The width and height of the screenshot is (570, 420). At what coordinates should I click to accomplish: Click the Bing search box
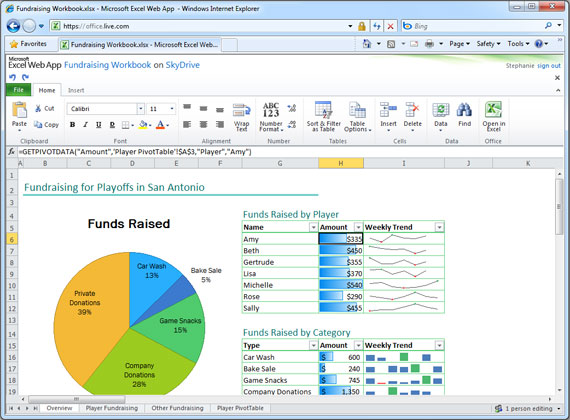pyautogui.click(x=476, y=26)
